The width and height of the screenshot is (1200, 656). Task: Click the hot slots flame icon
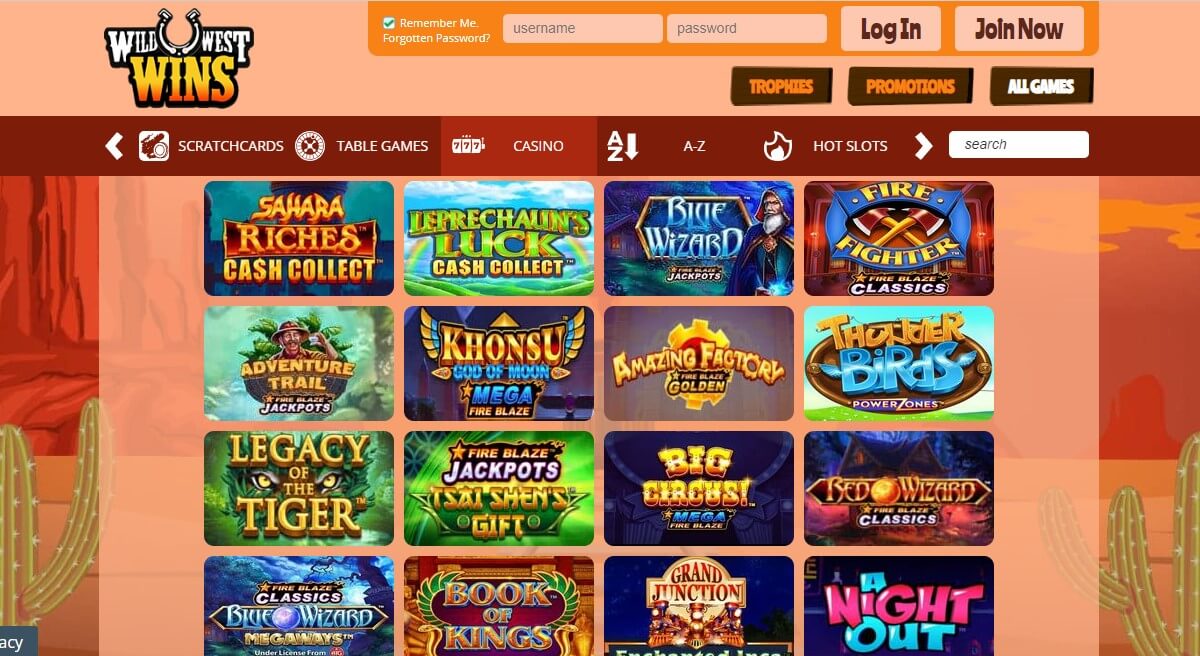coord(777,146)
